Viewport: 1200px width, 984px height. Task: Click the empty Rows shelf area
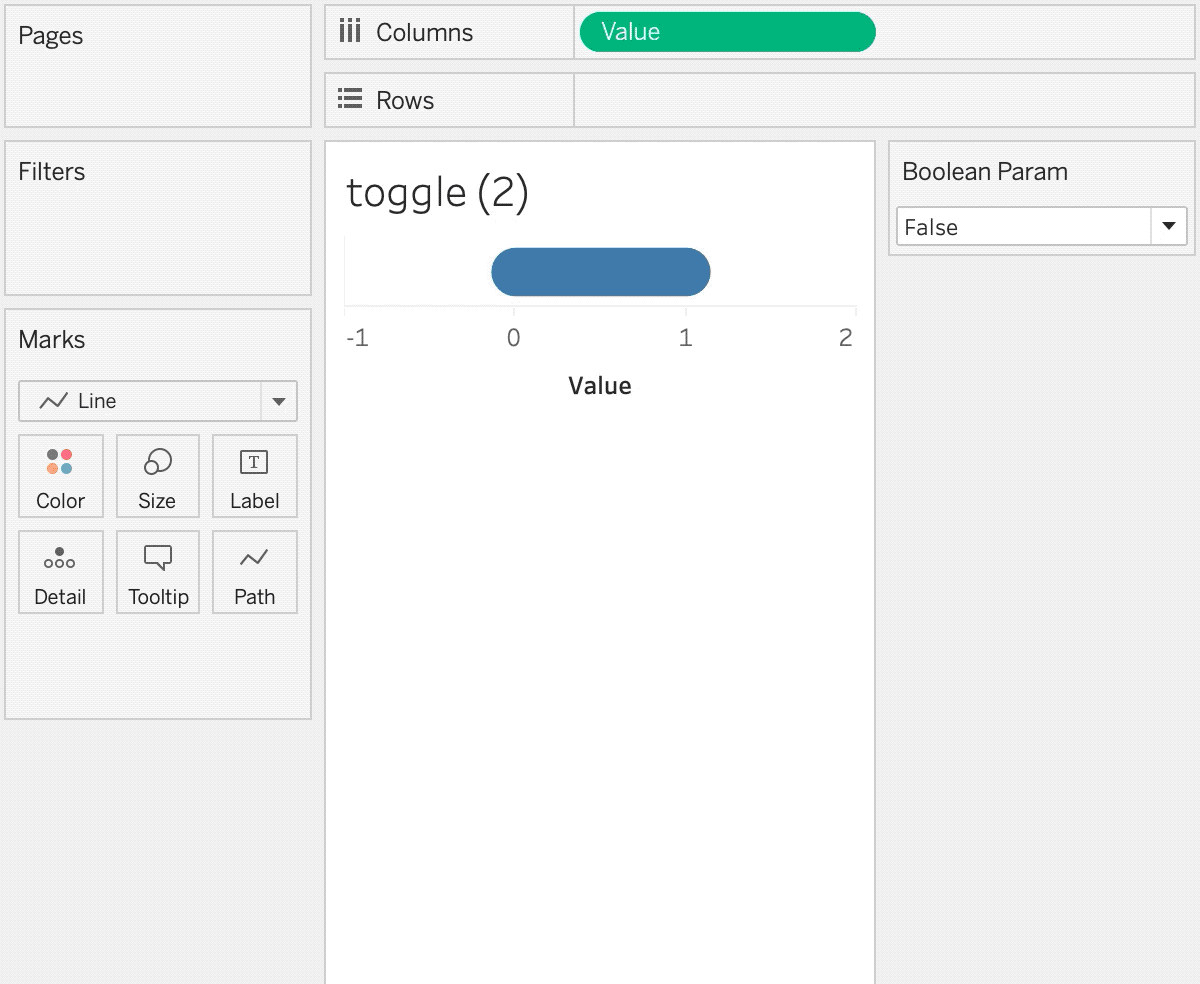(884, 100)
